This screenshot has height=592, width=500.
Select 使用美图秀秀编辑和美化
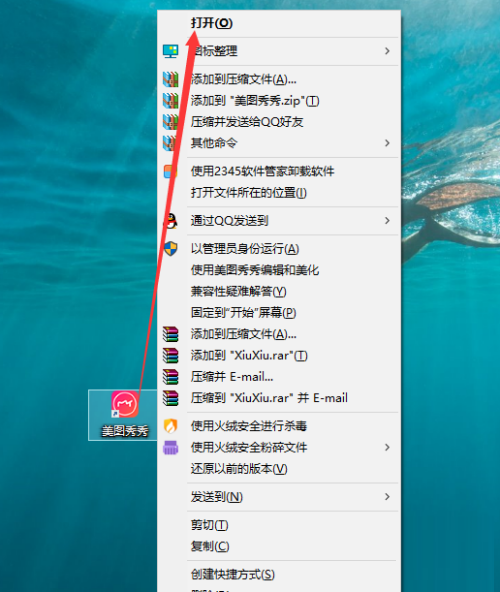tap(255, 270)
